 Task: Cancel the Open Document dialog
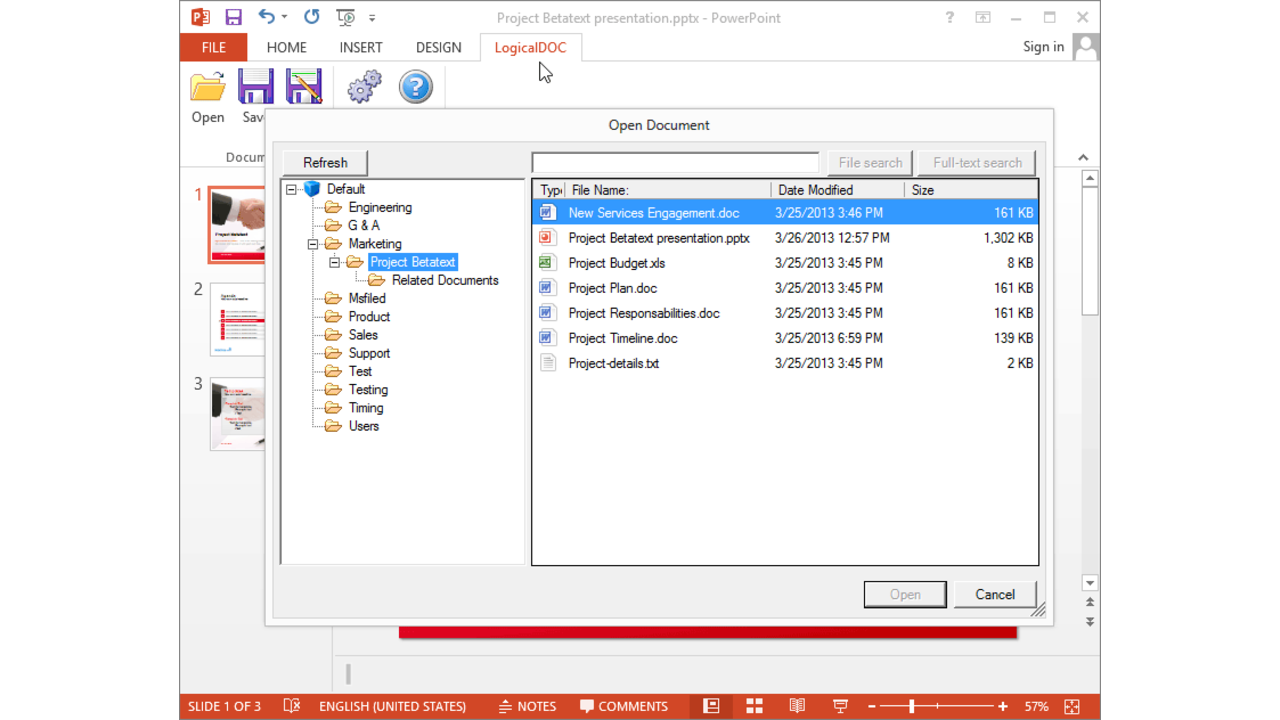994,594
